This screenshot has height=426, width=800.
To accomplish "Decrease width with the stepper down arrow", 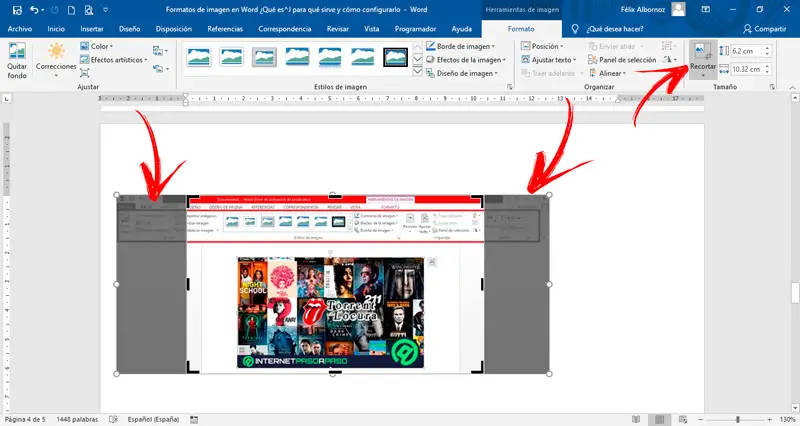I will click(767, 72).
